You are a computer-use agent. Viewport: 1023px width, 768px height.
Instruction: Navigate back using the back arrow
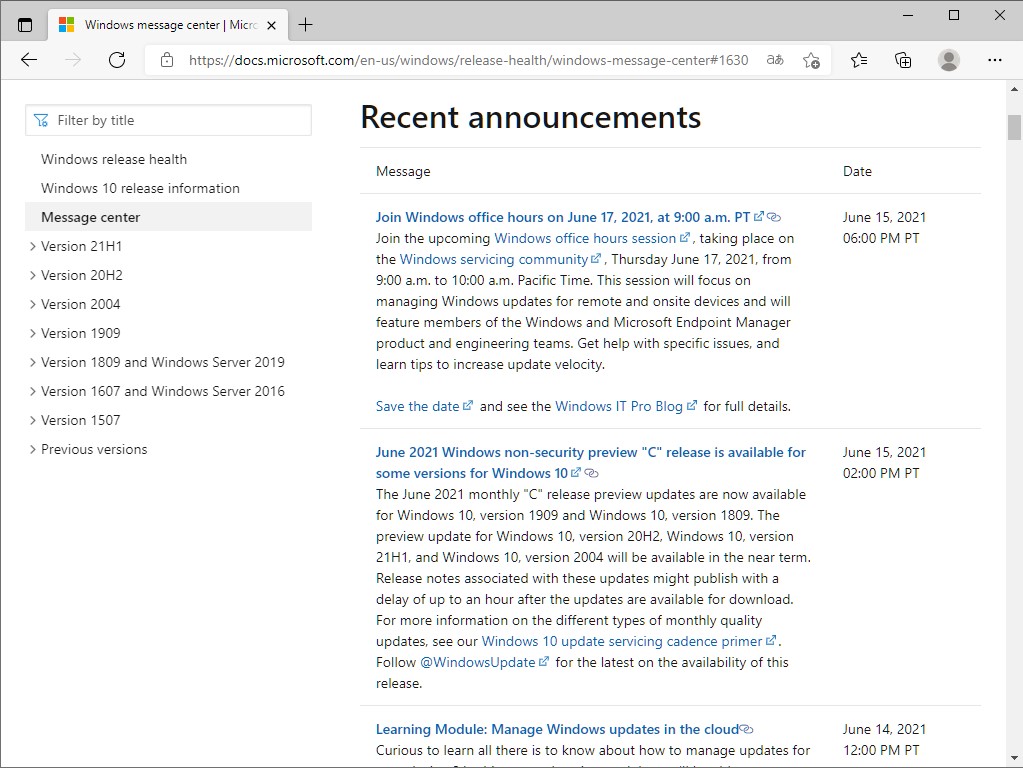pyautogui.click(x=28, y=60)
